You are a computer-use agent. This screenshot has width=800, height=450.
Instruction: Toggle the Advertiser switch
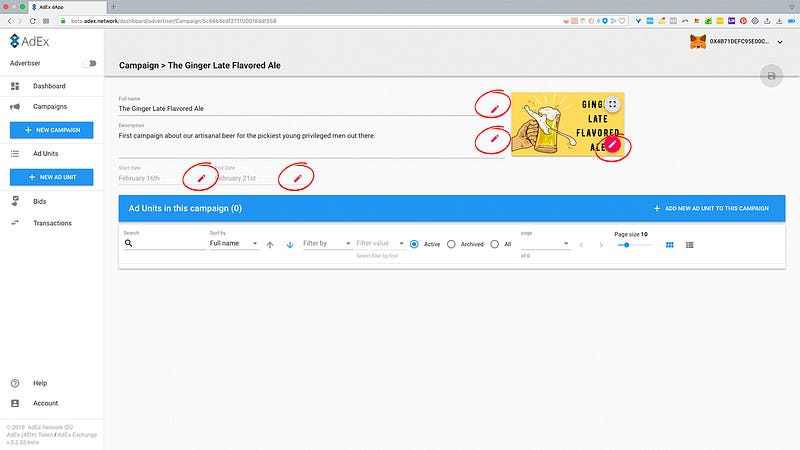(90, 63)
